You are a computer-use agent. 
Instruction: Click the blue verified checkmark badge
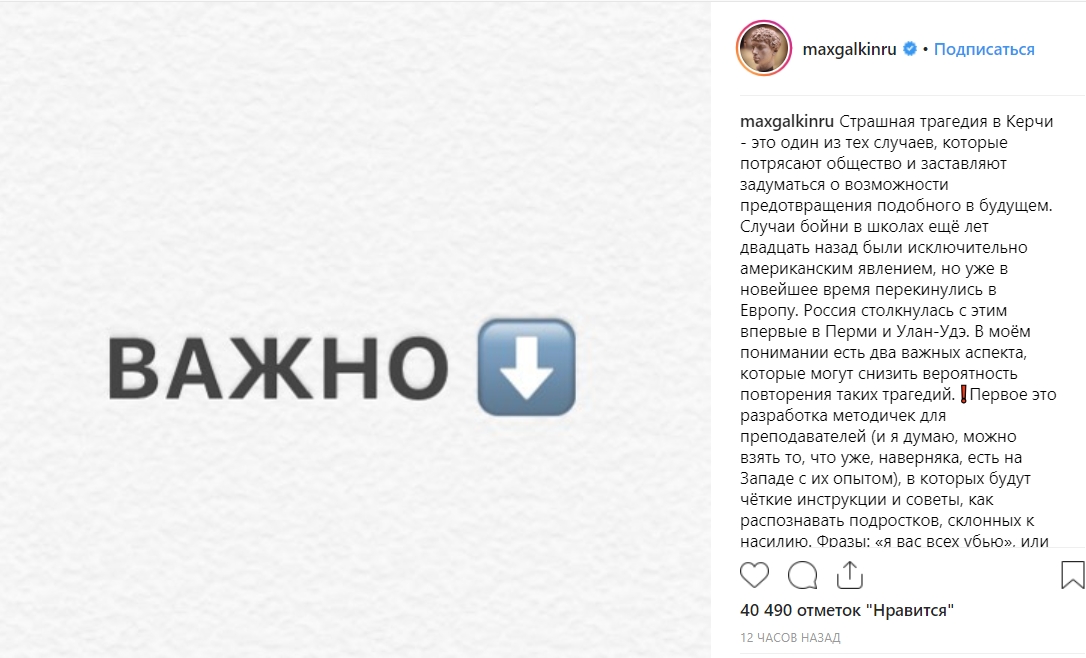[x=909, y=47]
